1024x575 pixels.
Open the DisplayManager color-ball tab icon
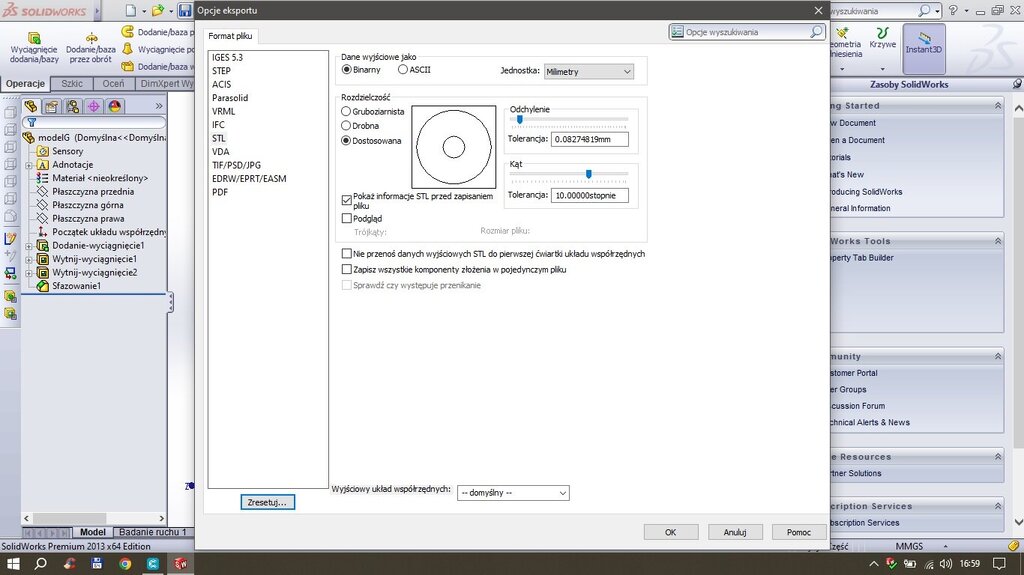[x=115, y=106]
